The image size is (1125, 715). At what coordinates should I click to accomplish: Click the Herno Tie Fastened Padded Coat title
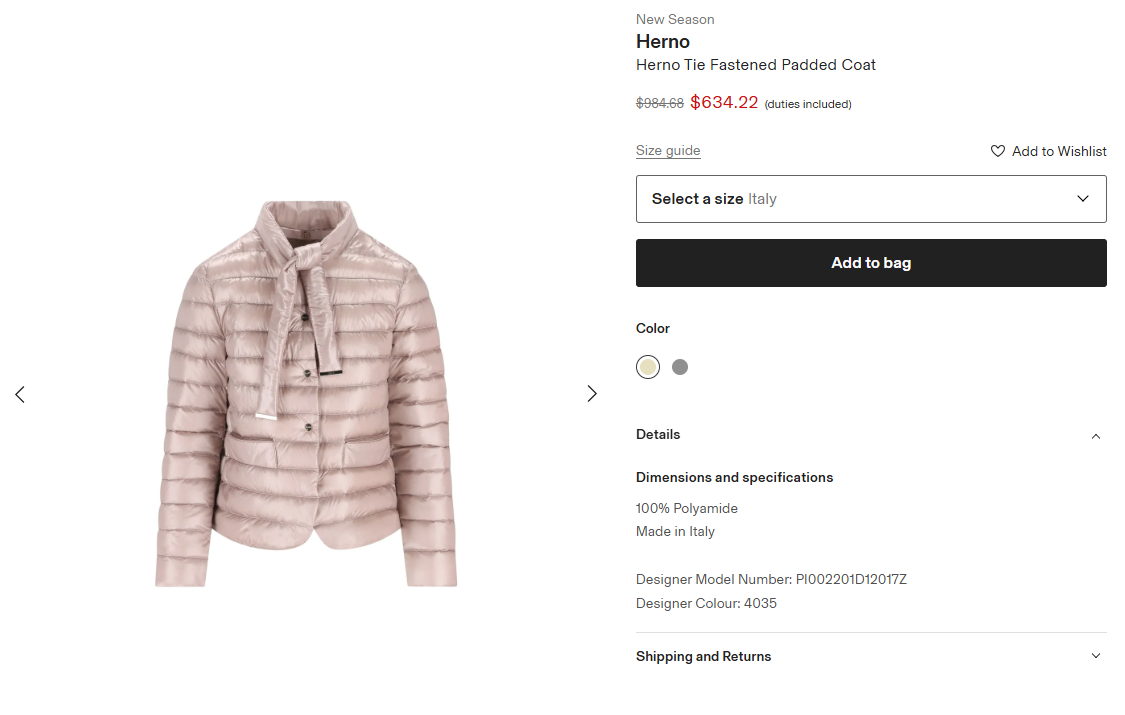pos(756,65)
